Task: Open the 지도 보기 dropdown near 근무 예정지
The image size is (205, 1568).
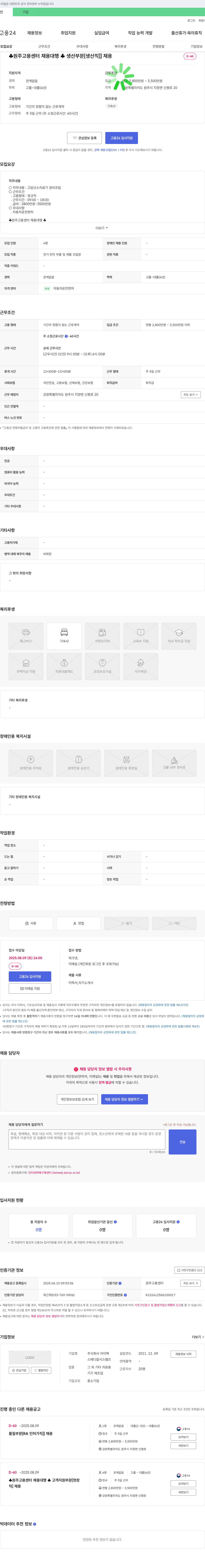Action: [x=190, y=394]
